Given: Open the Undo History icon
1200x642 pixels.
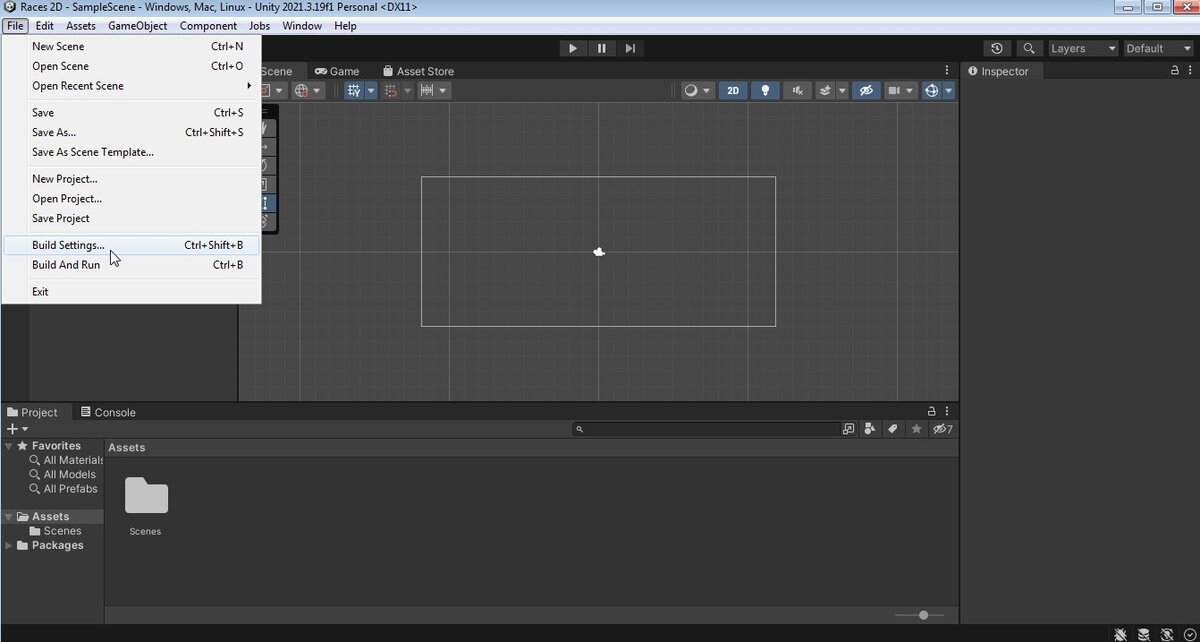Looking at the screenshot, I should click(997, 48).
